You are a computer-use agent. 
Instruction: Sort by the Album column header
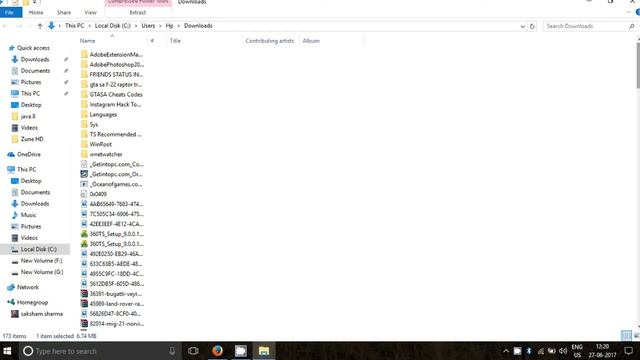(311, 41)
